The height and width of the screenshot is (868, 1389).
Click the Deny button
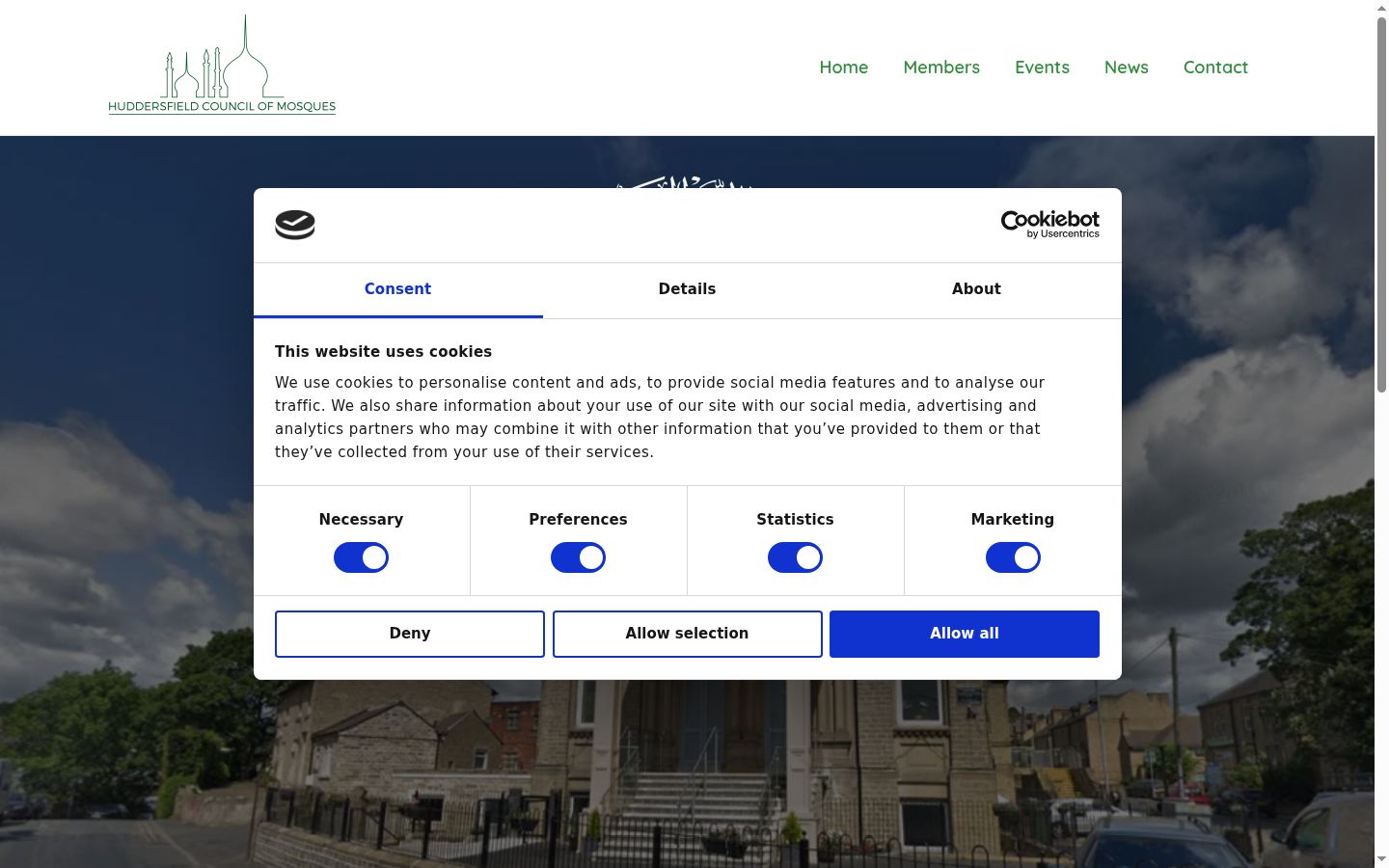pyautogui.click(x=410, y=634)
